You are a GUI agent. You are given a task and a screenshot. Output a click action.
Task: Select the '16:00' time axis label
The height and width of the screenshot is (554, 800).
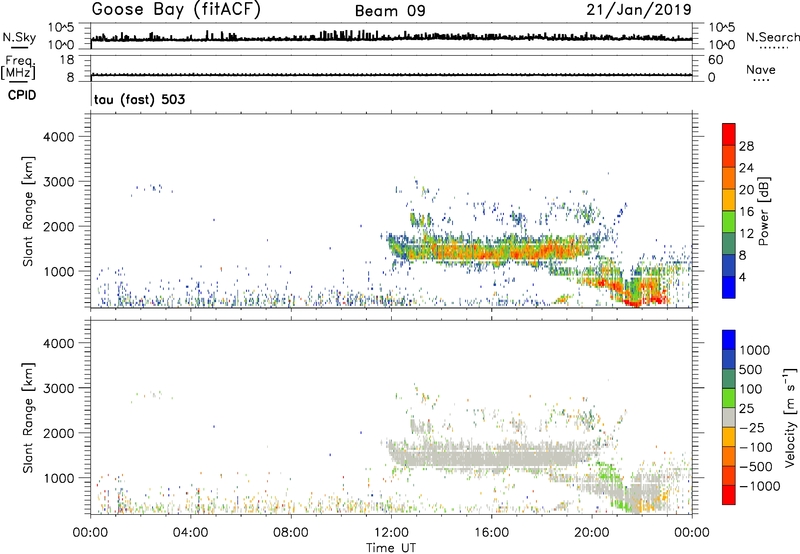coord(492,533)
